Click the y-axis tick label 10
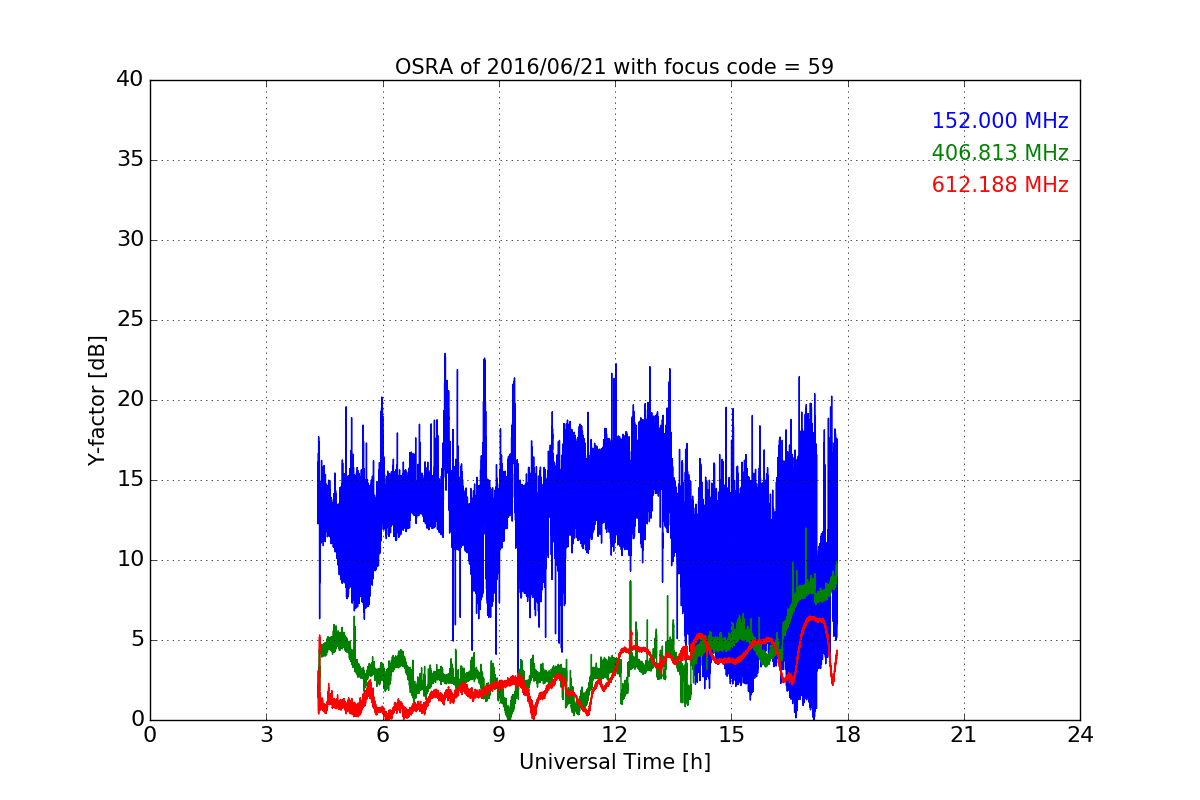1200x800 pixels. 130,560
